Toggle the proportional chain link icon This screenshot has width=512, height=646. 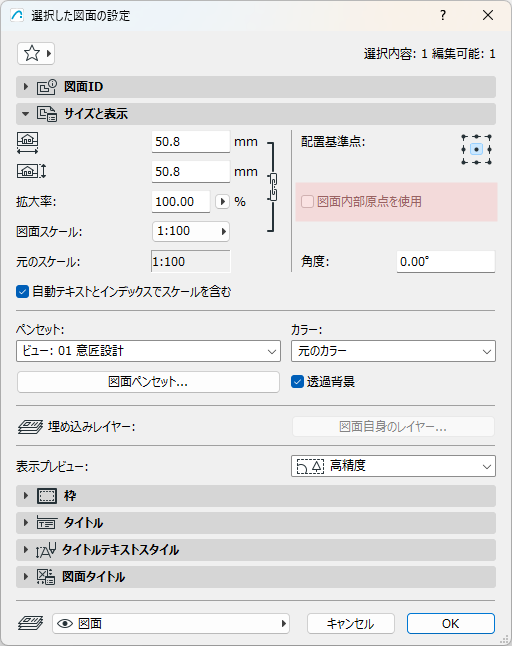point(273,187)
